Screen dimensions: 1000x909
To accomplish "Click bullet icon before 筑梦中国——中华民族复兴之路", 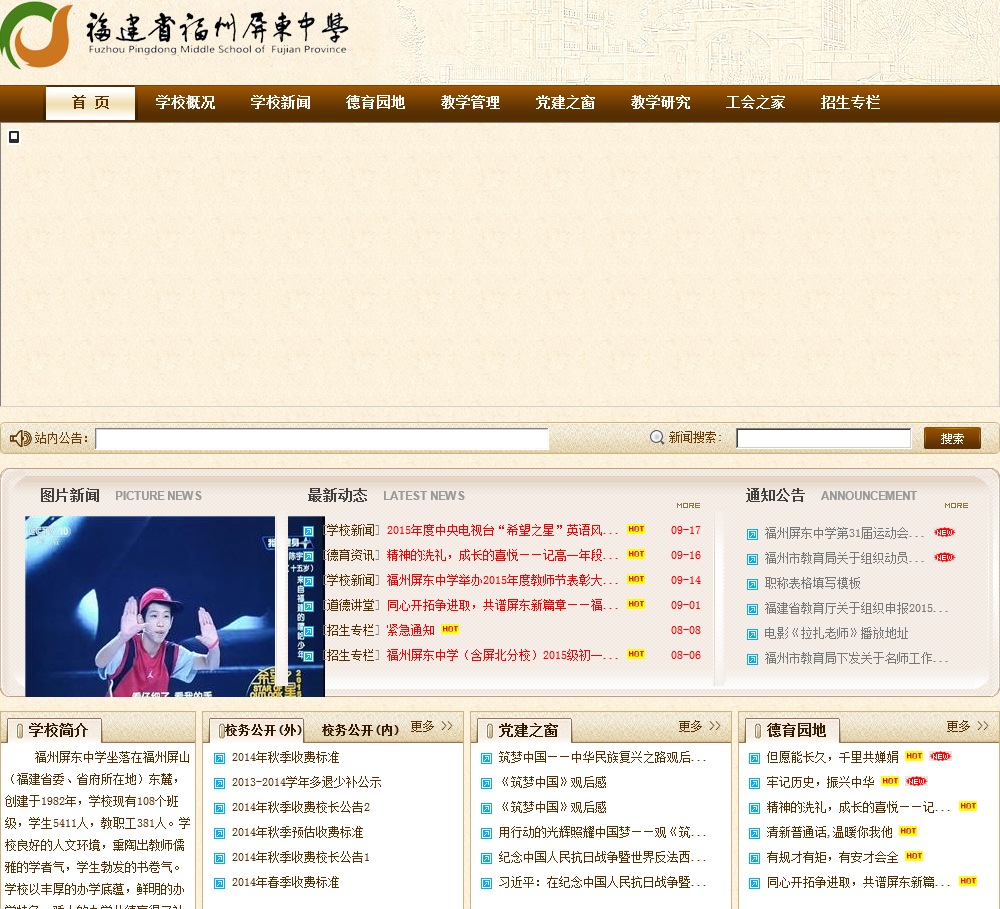I will [486, 758].
